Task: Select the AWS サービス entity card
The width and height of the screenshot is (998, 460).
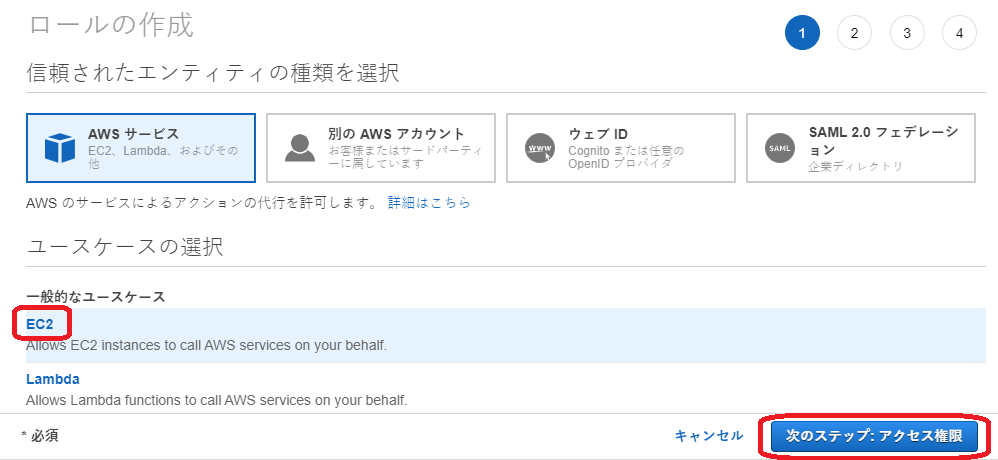Action: pos(141,148)
